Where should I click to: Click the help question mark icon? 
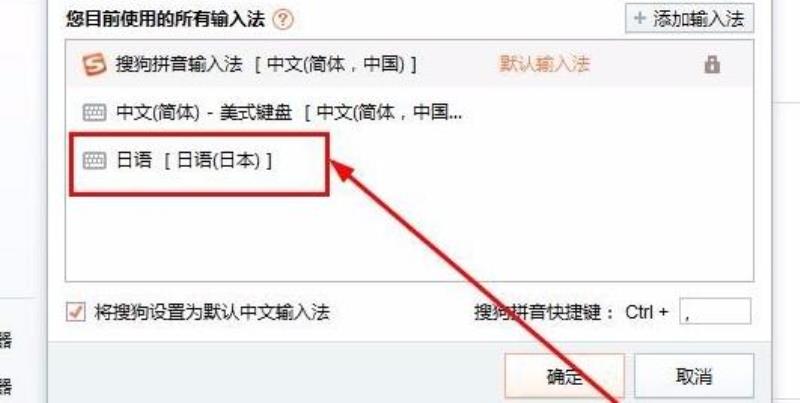click(x=283, y=20)
